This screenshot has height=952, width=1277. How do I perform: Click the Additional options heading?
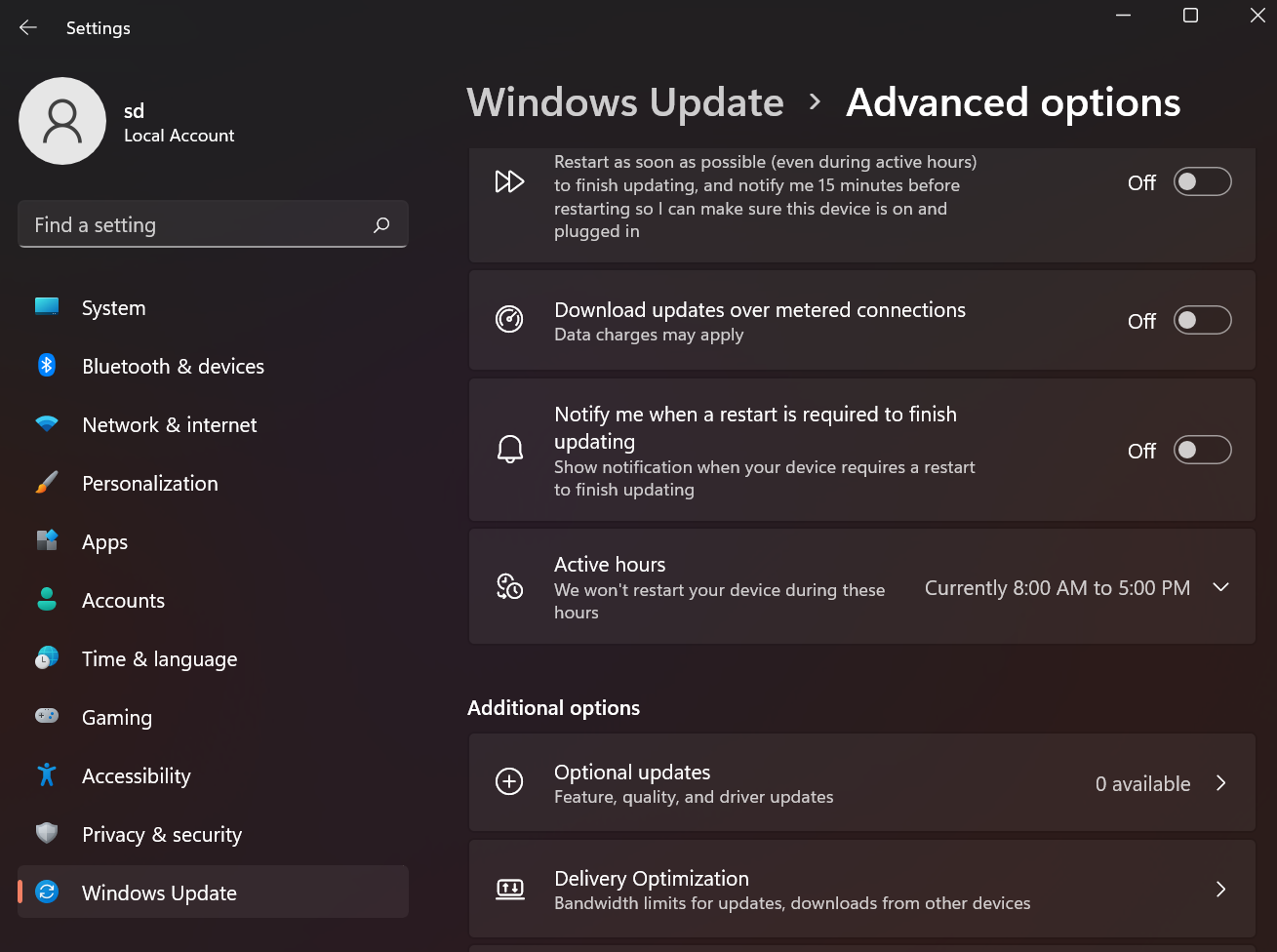(553, 708)
